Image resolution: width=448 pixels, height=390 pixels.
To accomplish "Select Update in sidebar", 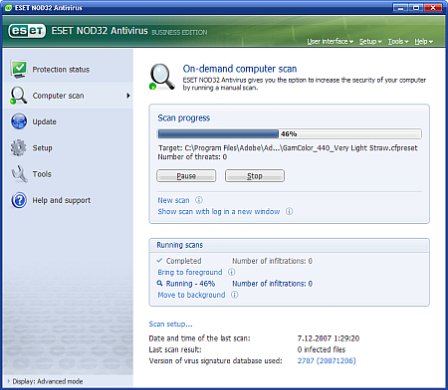I will (x=68, y=122).
